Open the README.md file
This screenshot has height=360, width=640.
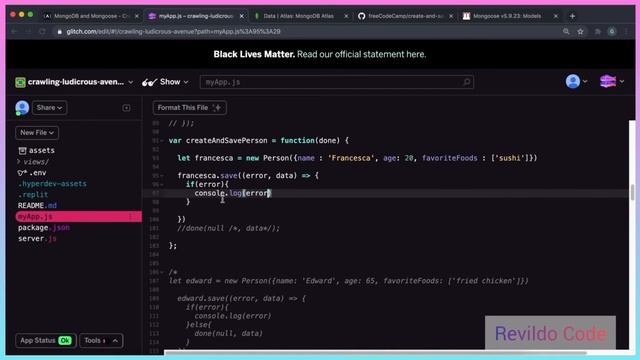click(37, 205)
